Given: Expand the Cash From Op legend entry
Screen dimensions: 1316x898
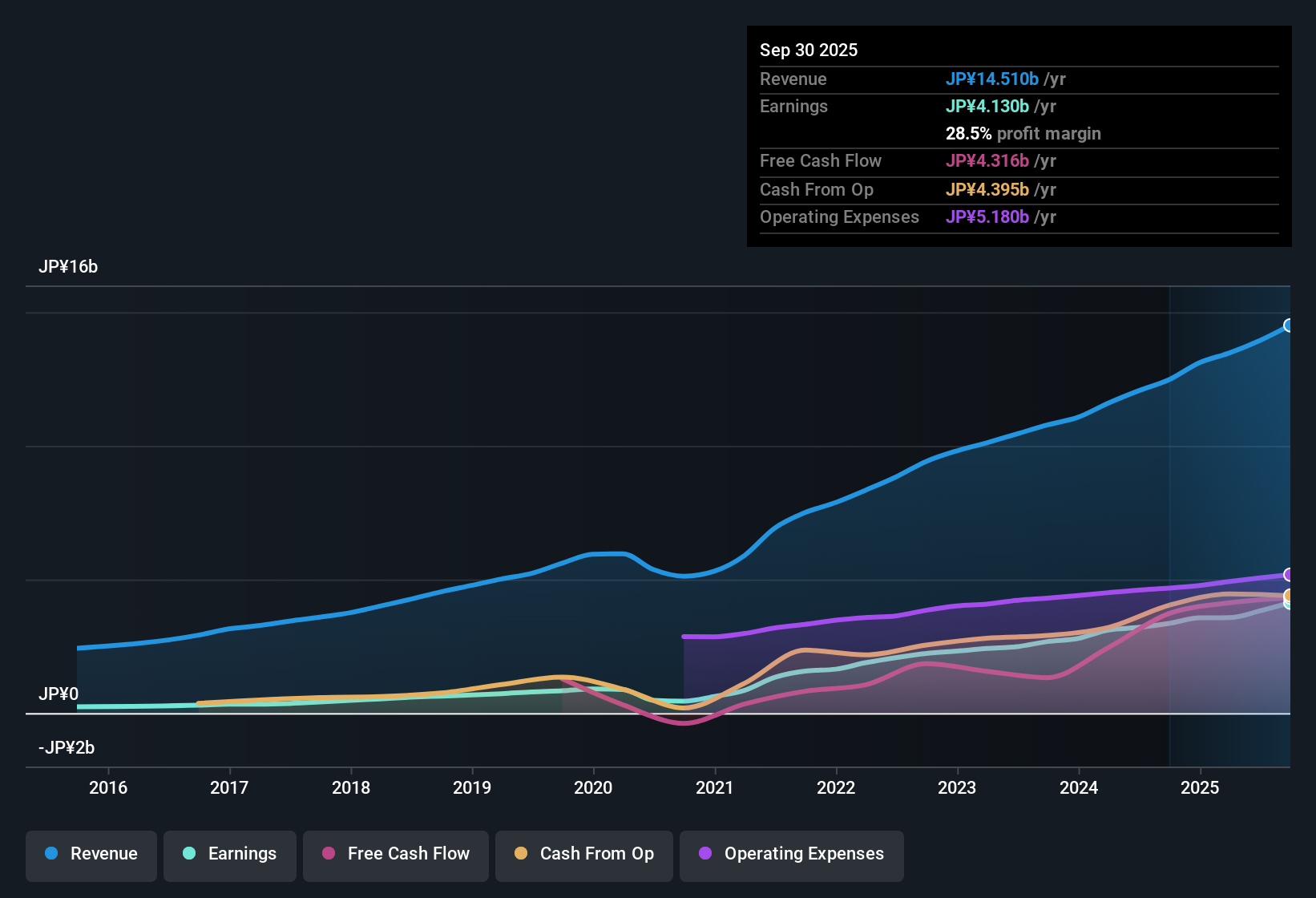Looking at the screenshot, I should [x=583, y=854].
